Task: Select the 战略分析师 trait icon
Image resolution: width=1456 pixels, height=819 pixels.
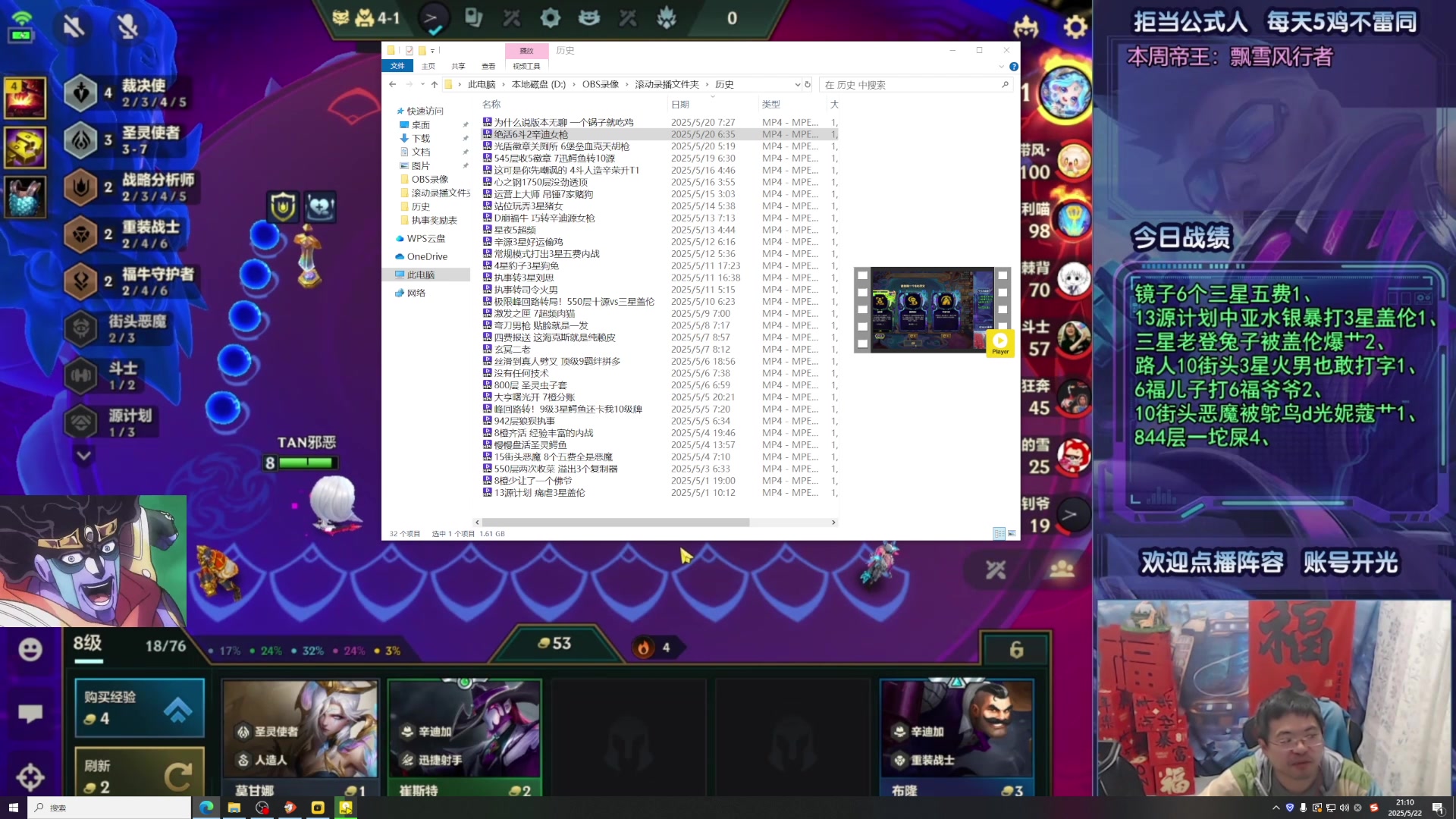Action: (81, 187)
